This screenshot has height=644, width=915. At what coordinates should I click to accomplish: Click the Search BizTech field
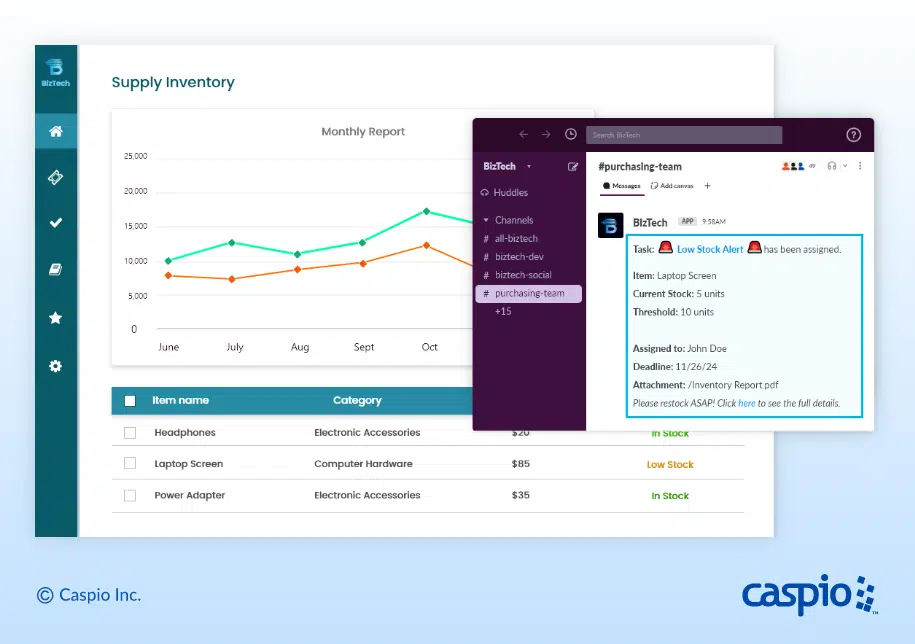click(x=684, y=135)
